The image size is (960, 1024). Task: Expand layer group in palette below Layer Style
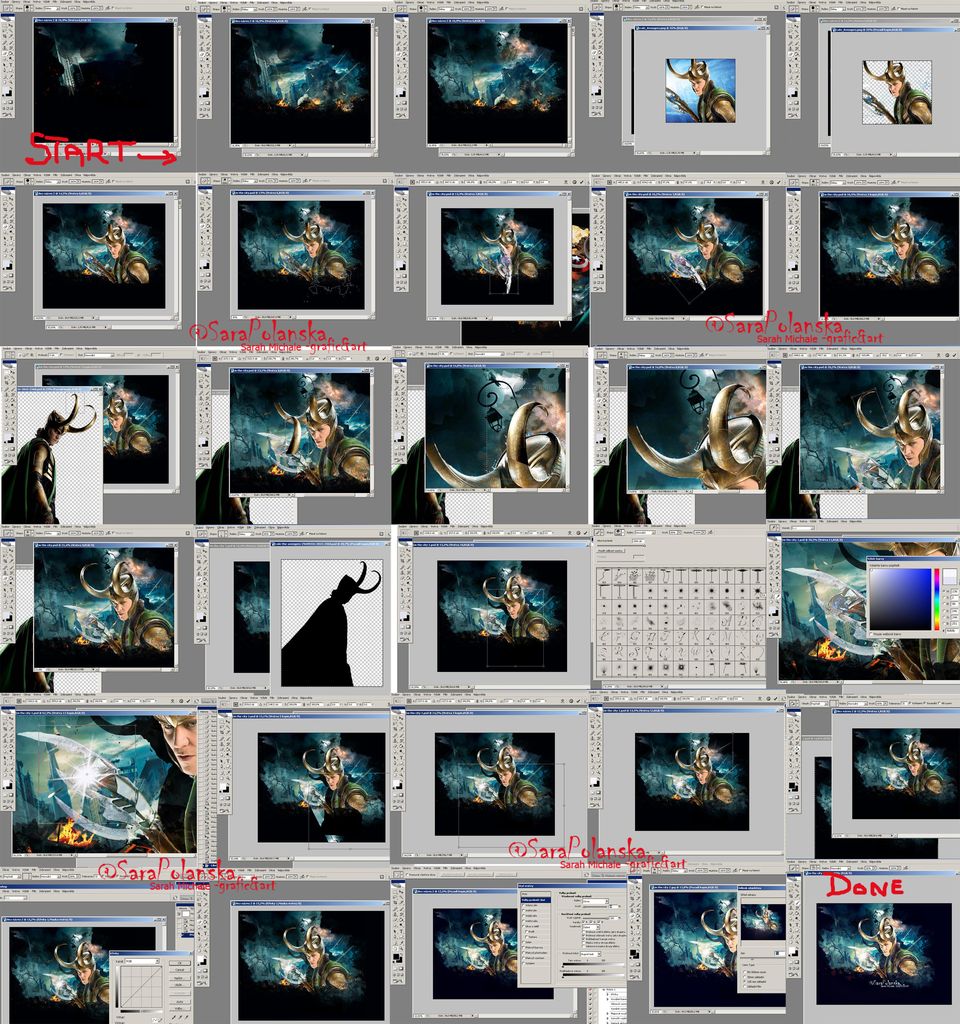pyautogui.click(x=604, y=989)
